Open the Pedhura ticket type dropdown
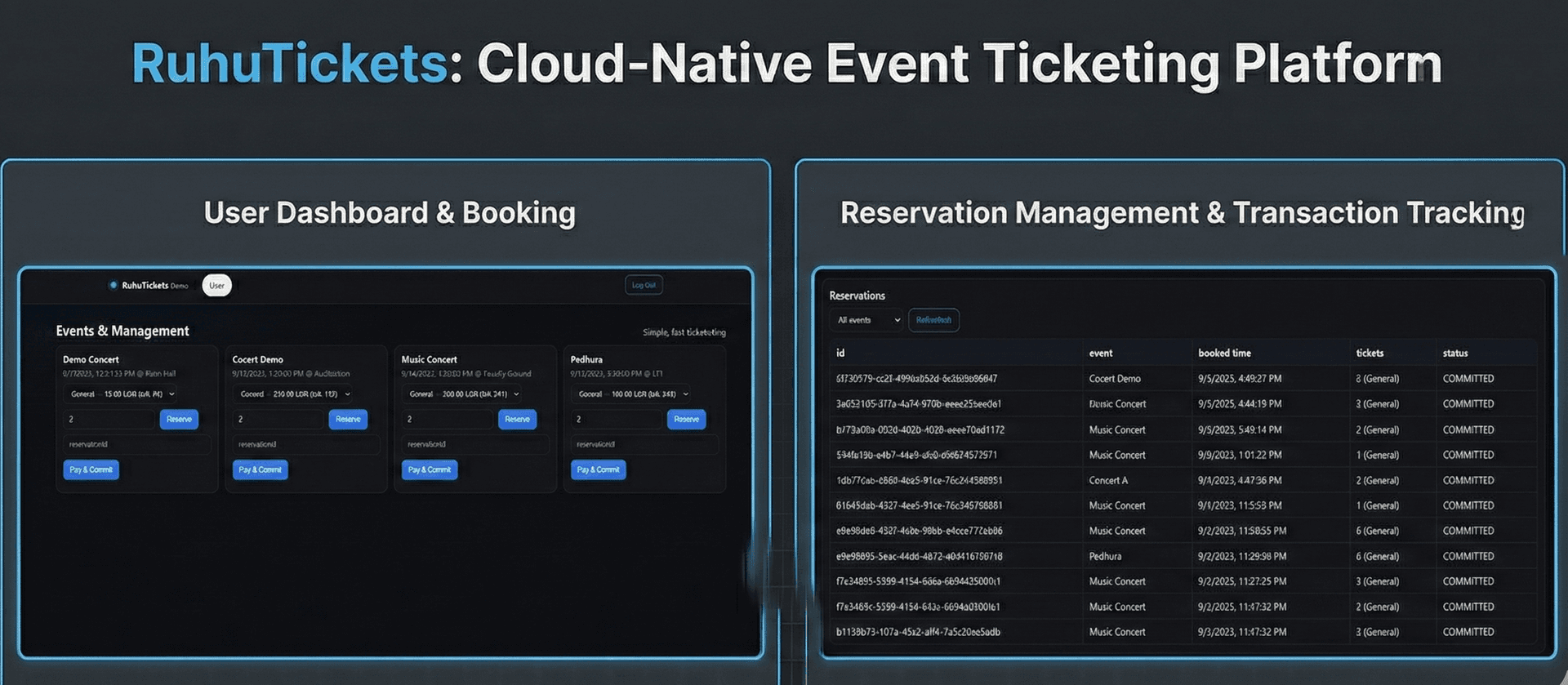Screen dimensions: 1568x685 click(630, 394)
